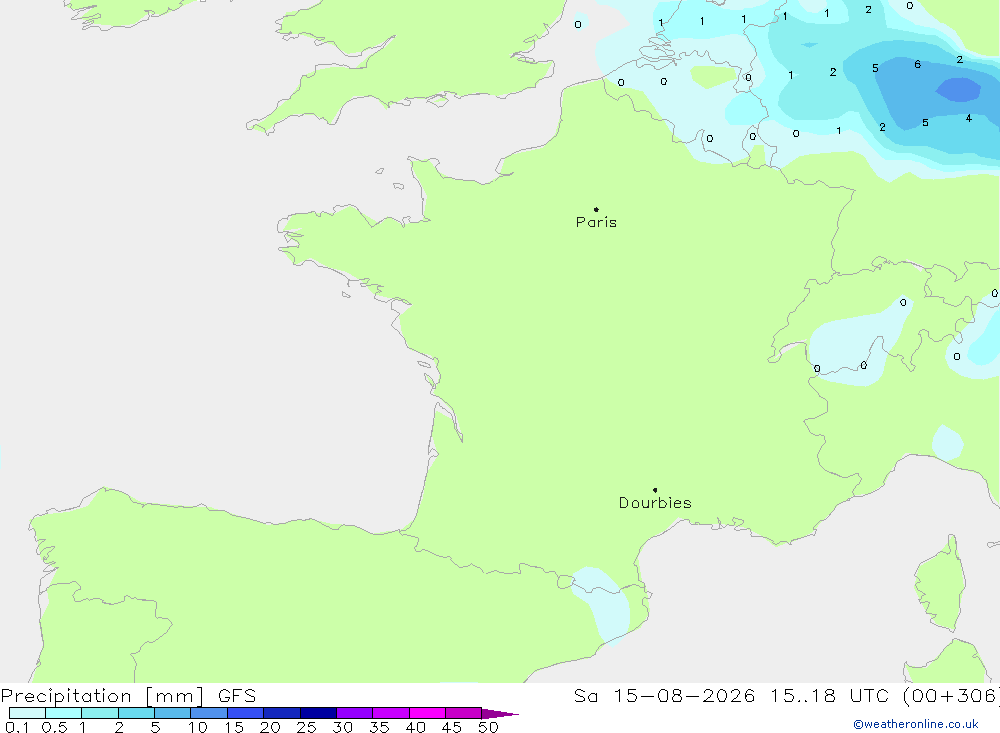Click the precipitation value '4' on the map
Image resolution: width=1000 pixels, height=733 pixels.
pyautogui.click(x=969, y=118)
